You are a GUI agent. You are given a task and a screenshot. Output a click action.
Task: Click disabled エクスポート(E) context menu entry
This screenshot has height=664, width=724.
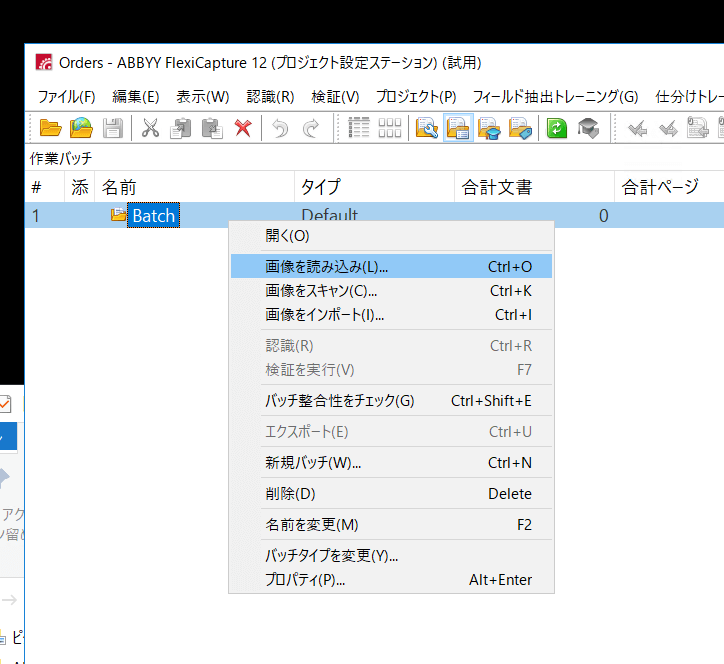pyautogui.click(x=391, y=432)
